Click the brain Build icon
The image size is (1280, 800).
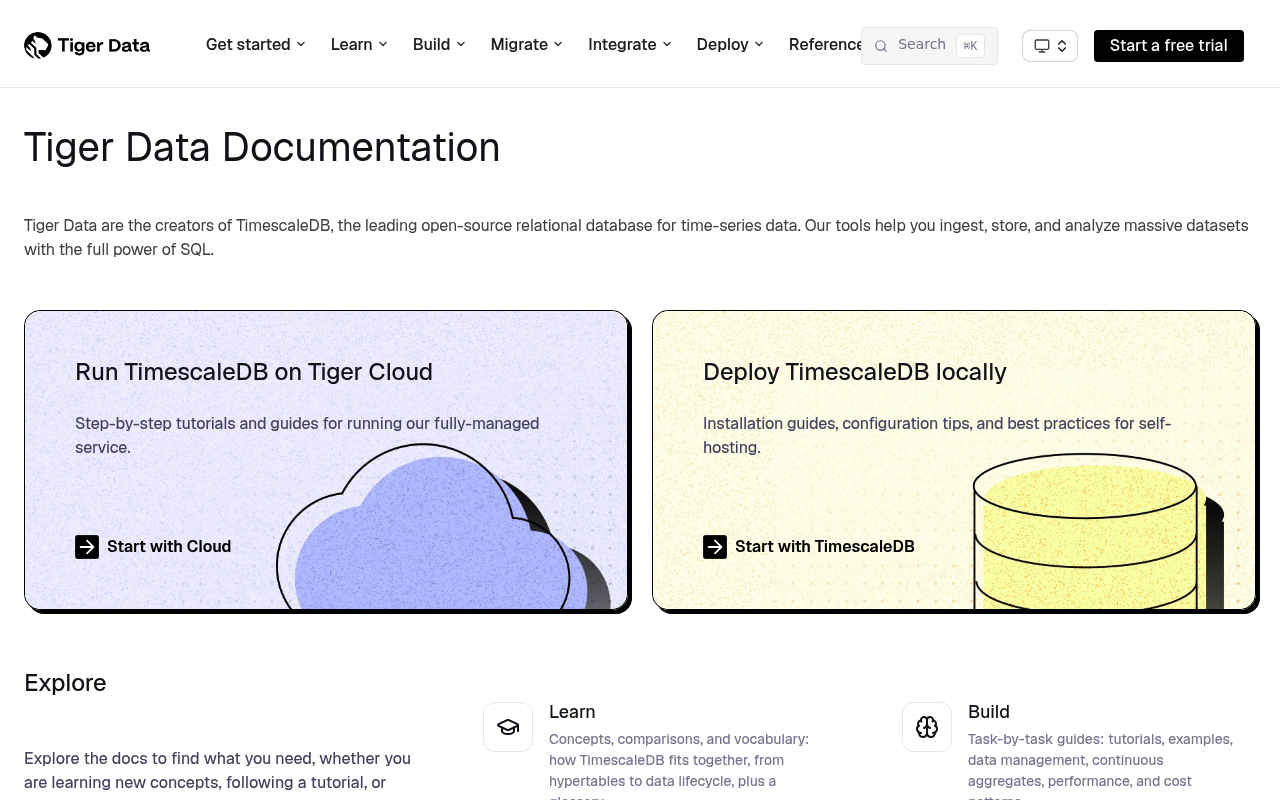pos(927,727)
